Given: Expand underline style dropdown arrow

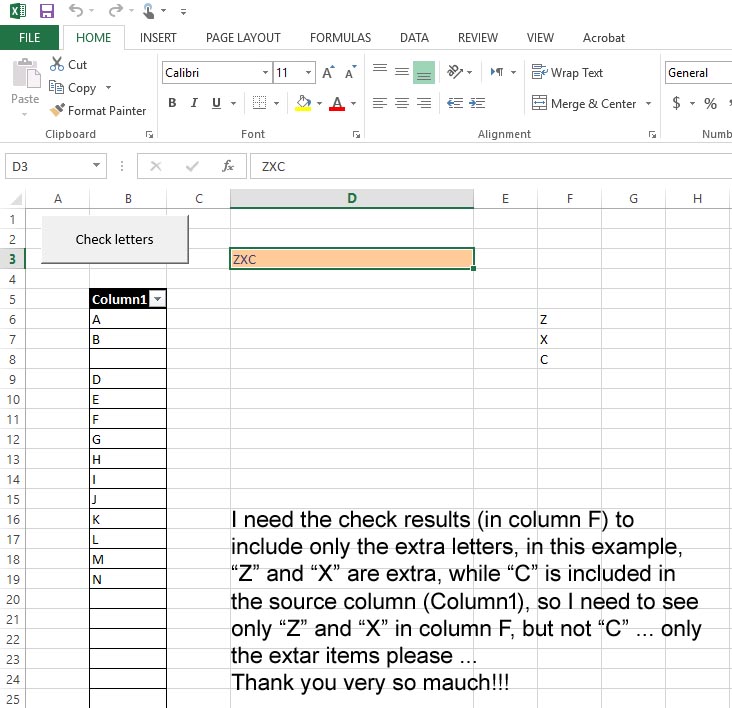Looking at the screenshot, I should click(233, 103).
